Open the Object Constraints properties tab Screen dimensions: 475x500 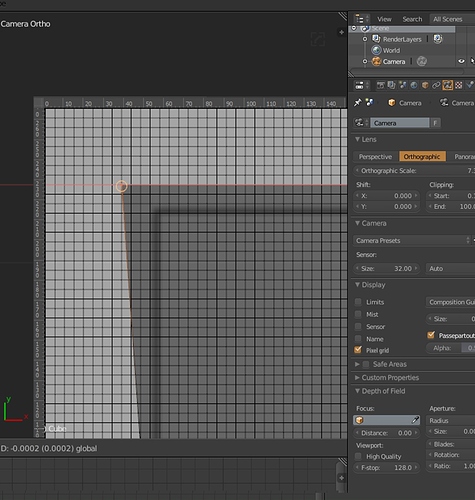coord(436,85)
